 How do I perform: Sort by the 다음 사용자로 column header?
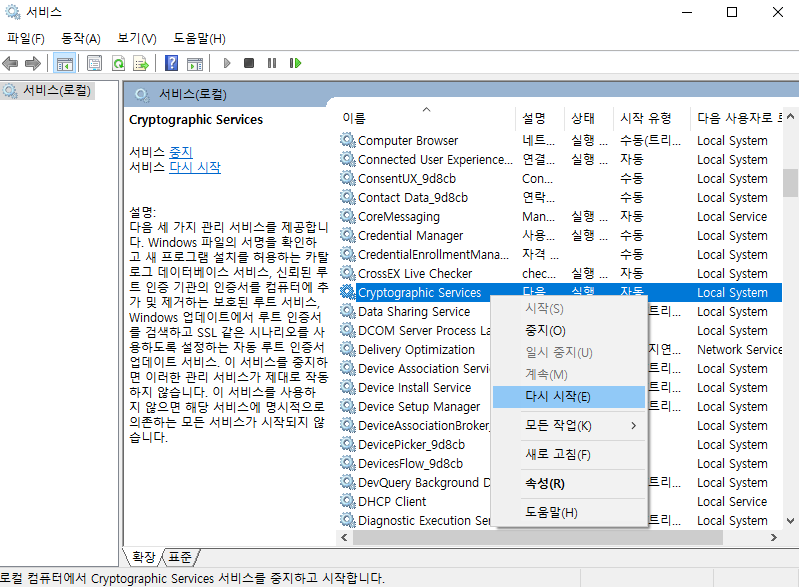[737, 118]
